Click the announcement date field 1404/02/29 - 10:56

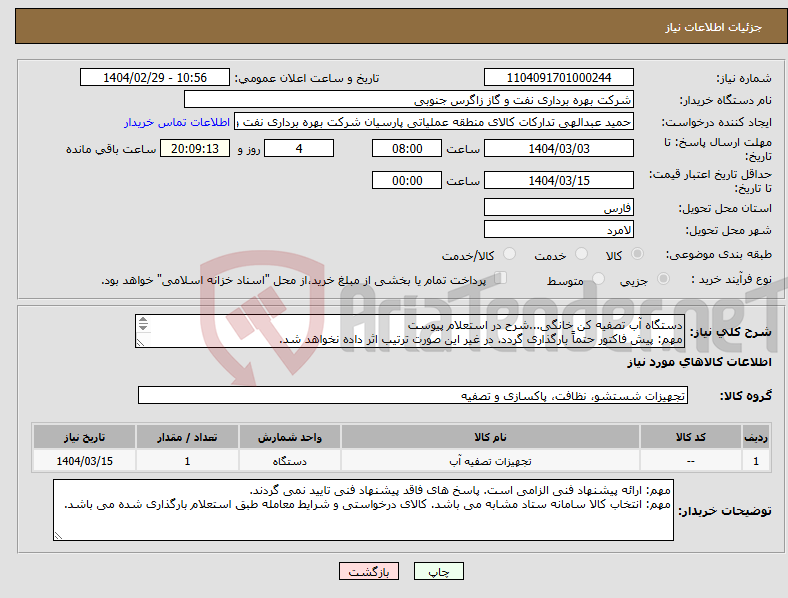coord(155,77)
